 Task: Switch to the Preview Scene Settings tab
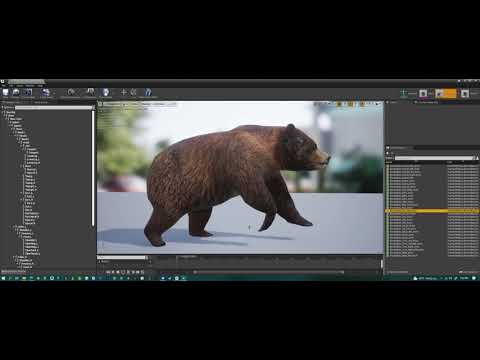point(428,102)
